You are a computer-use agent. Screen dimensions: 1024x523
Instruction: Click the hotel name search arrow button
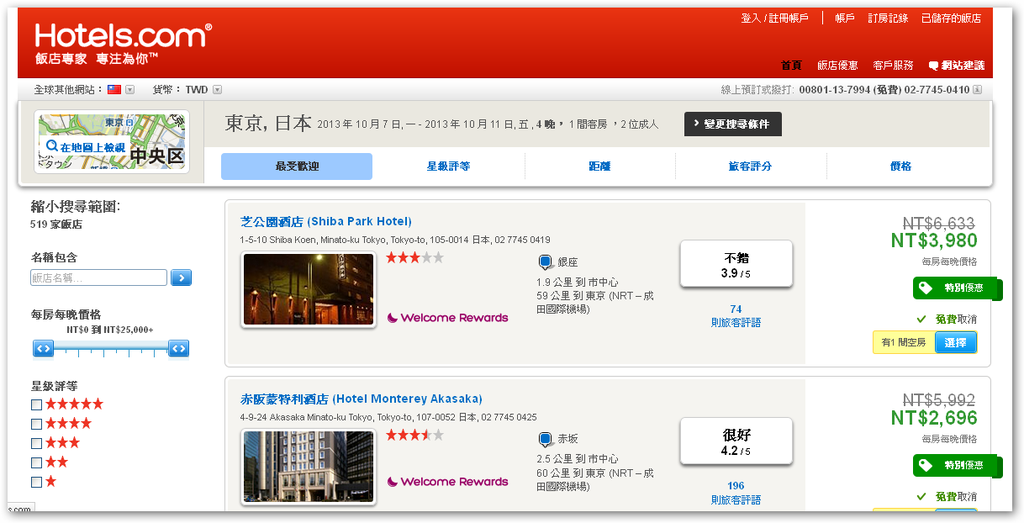[x=181, y=277]
